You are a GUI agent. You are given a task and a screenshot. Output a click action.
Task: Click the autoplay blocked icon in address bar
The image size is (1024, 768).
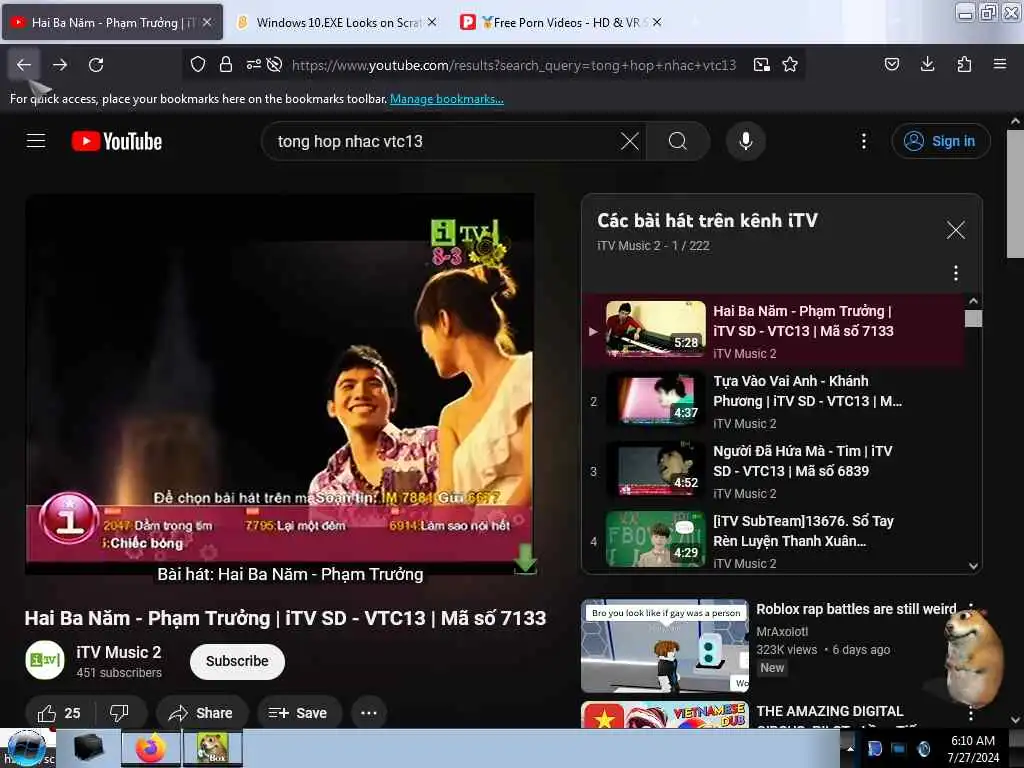(275, 64)
